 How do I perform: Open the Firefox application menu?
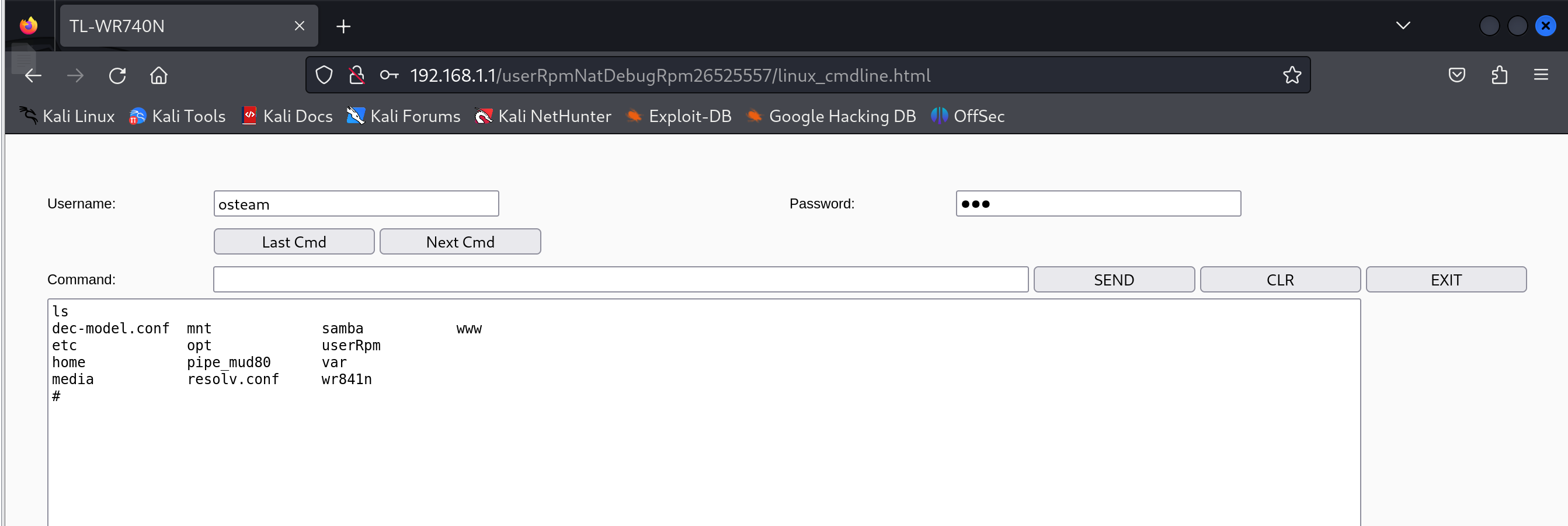coord(1541,75)
